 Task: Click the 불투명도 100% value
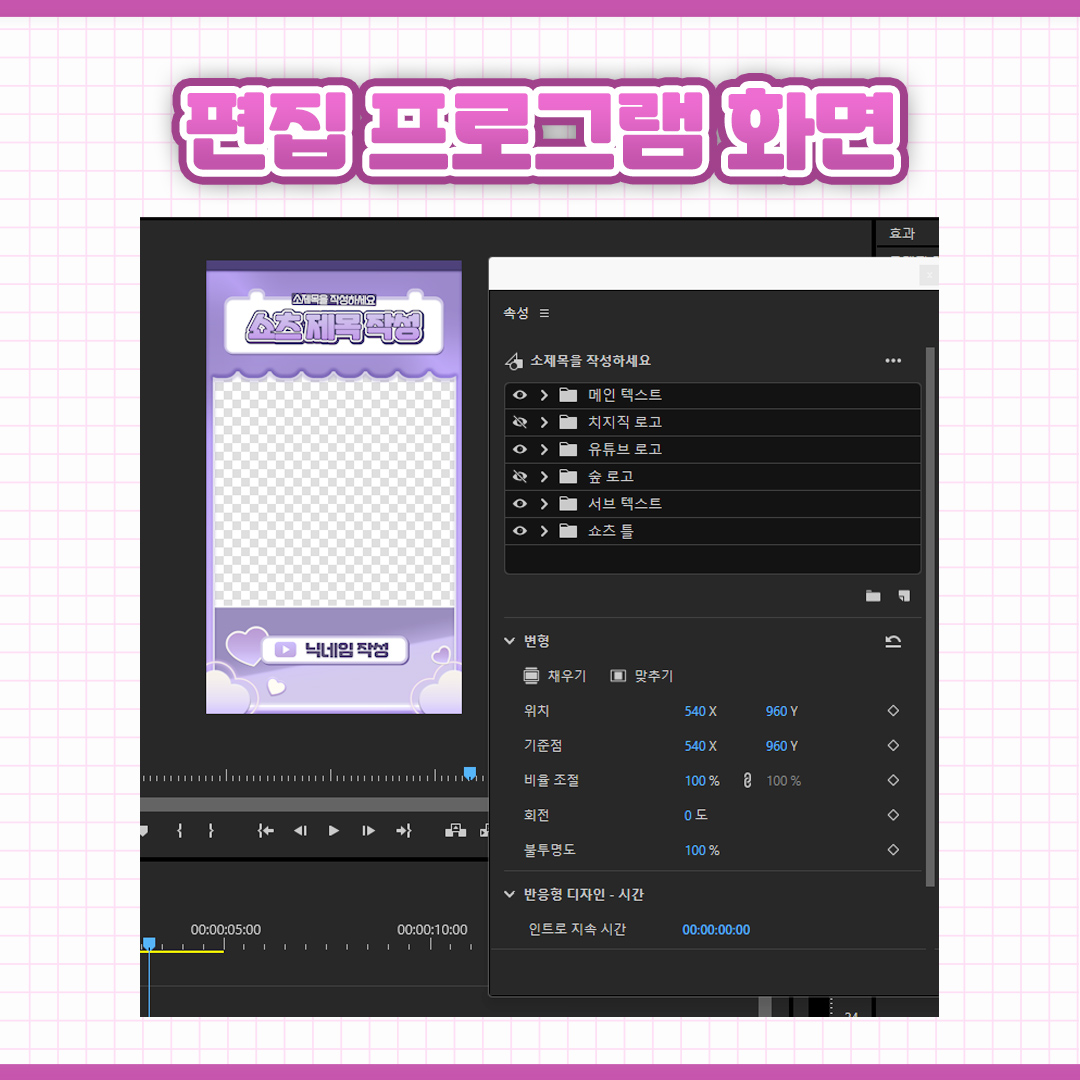702,850
